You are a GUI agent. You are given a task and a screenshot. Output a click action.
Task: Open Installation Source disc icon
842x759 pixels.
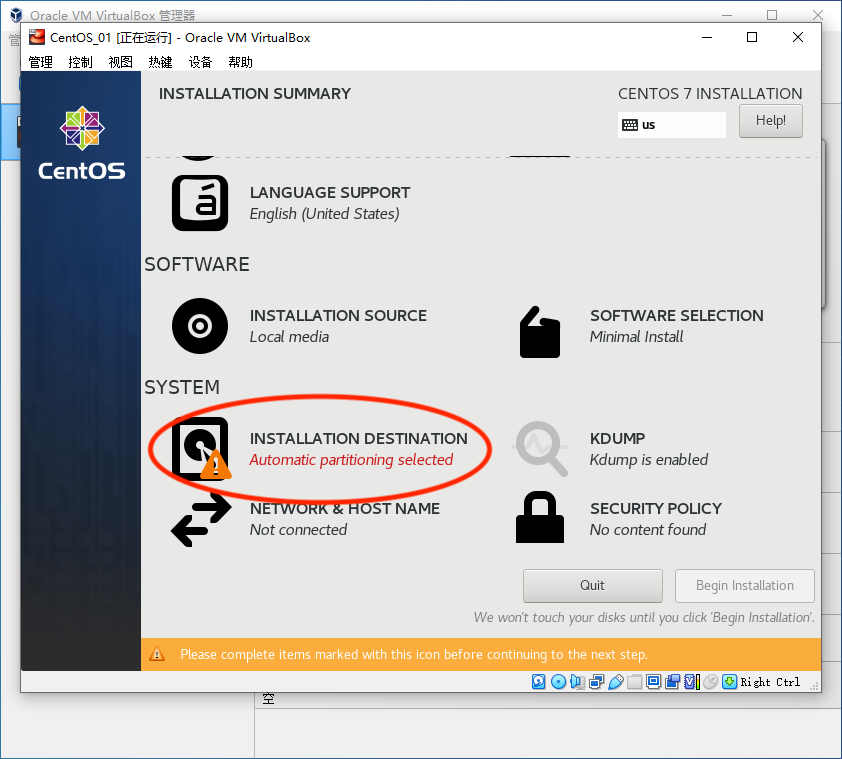[200, 326]
